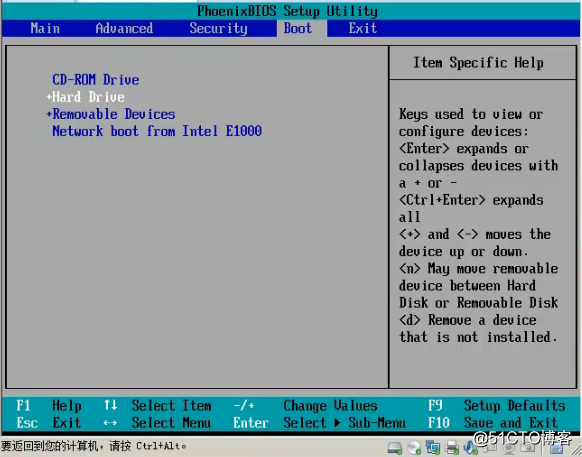Click the network adapter status icon

point(433,448)
